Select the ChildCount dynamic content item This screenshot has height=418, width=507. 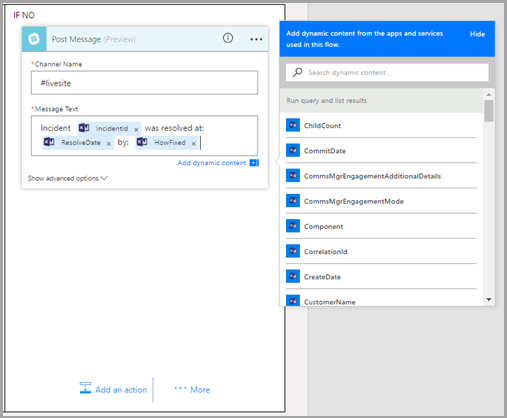pos(381,126)
